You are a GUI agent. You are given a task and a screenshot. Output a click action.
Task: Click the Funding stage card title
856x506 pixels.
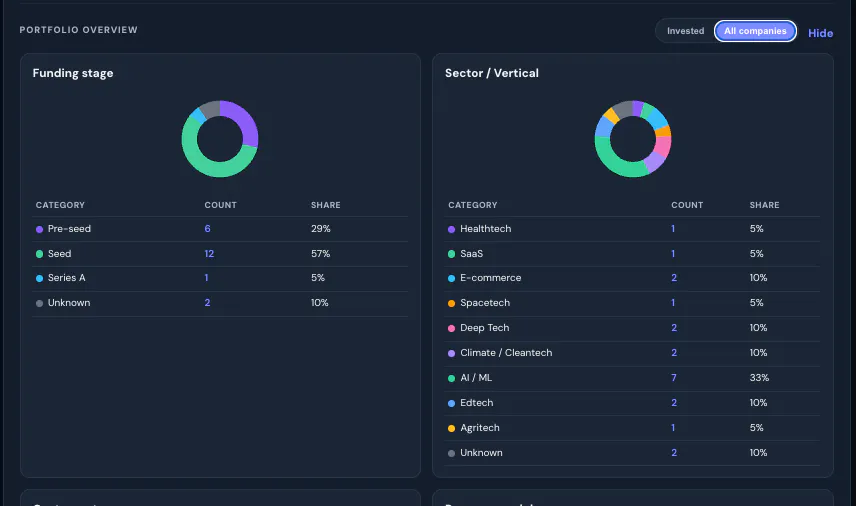[73, 73]
